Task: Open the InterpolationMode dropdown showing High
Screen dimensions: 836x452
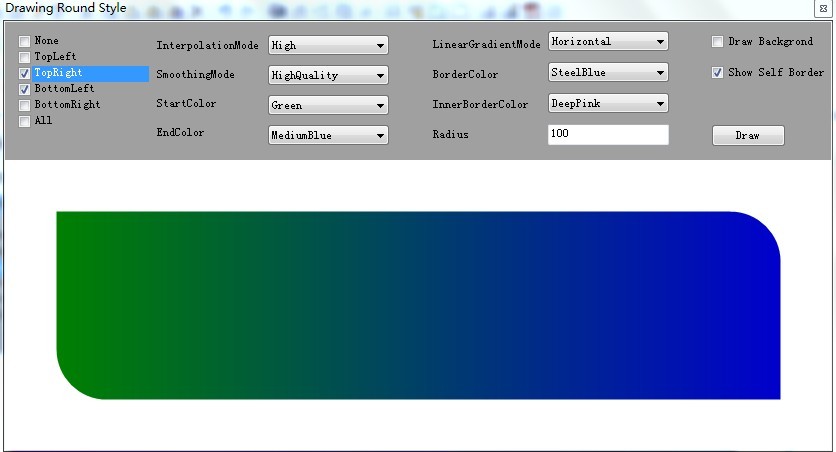Action: pyautogui.click(x=328, y=45)
